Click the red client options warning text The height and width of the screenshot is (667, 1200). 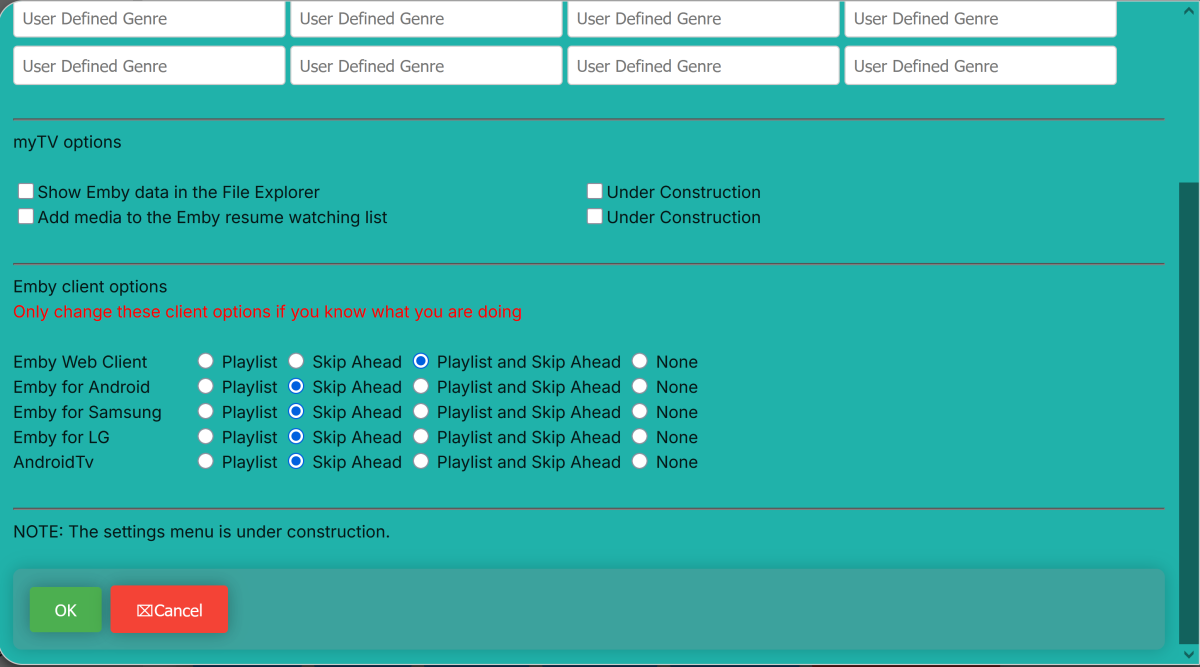pos(267,312)
